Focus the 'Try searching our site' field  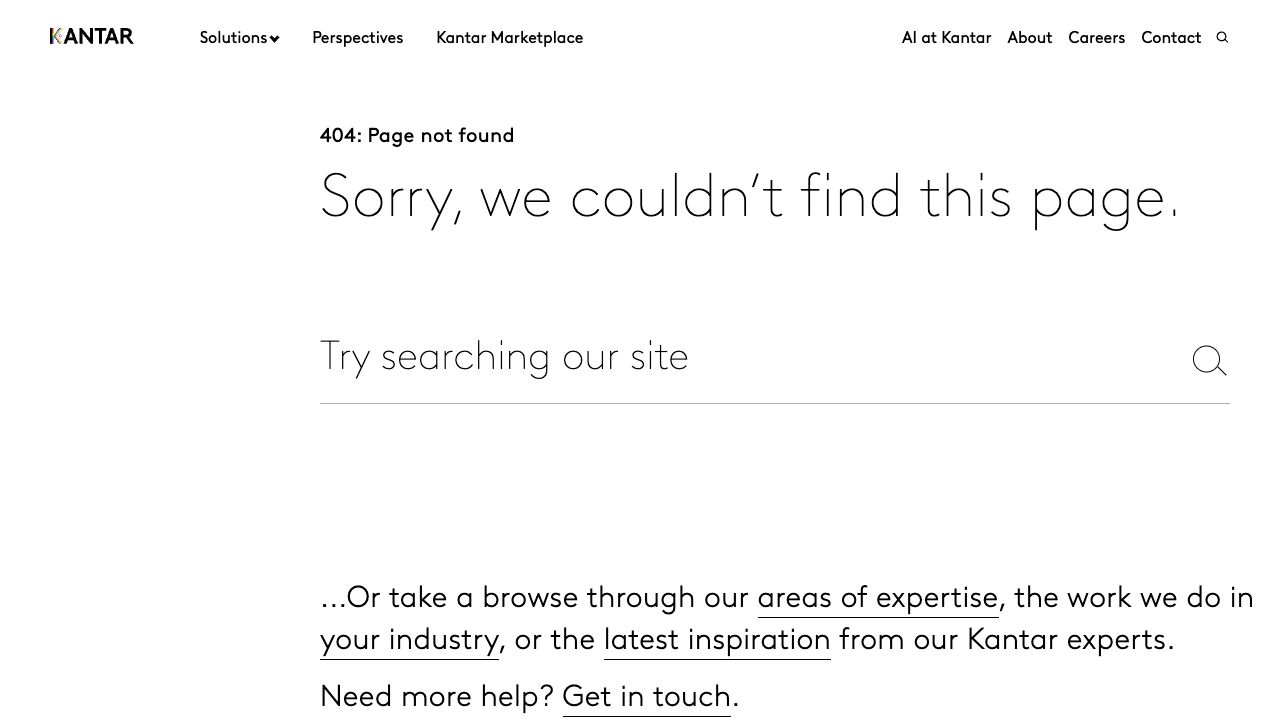740,357
